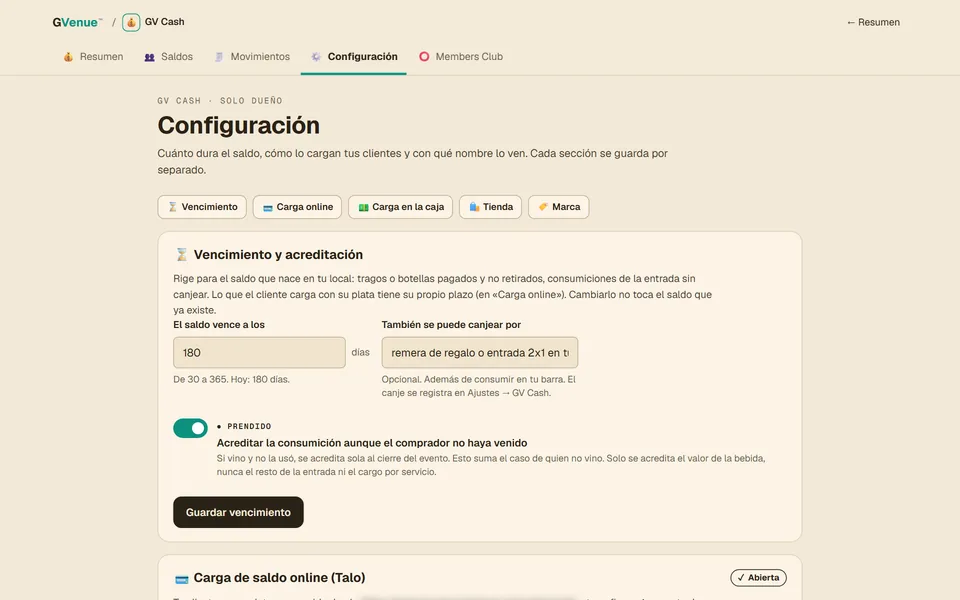This screenshot has width=960, height=600.
Task: Select the Configuración tab
Action: pyautogui.click(x=354, y=56)
